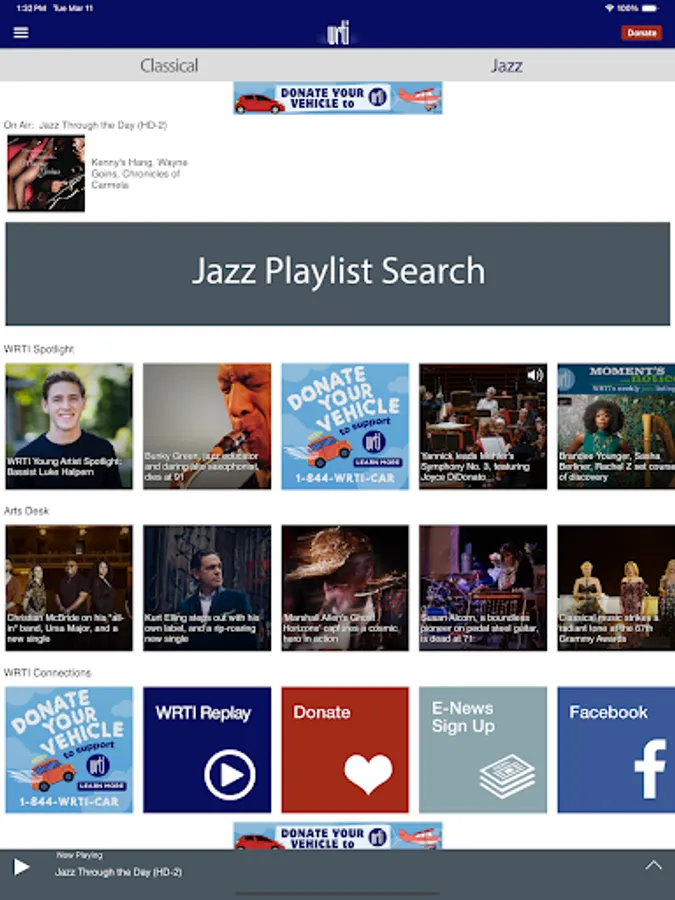Image resolution: width=675 pixels, height=900 pixels.
Task: Open Yannick leads Mahler's Symphony card
Action: [x=483, y=426]
